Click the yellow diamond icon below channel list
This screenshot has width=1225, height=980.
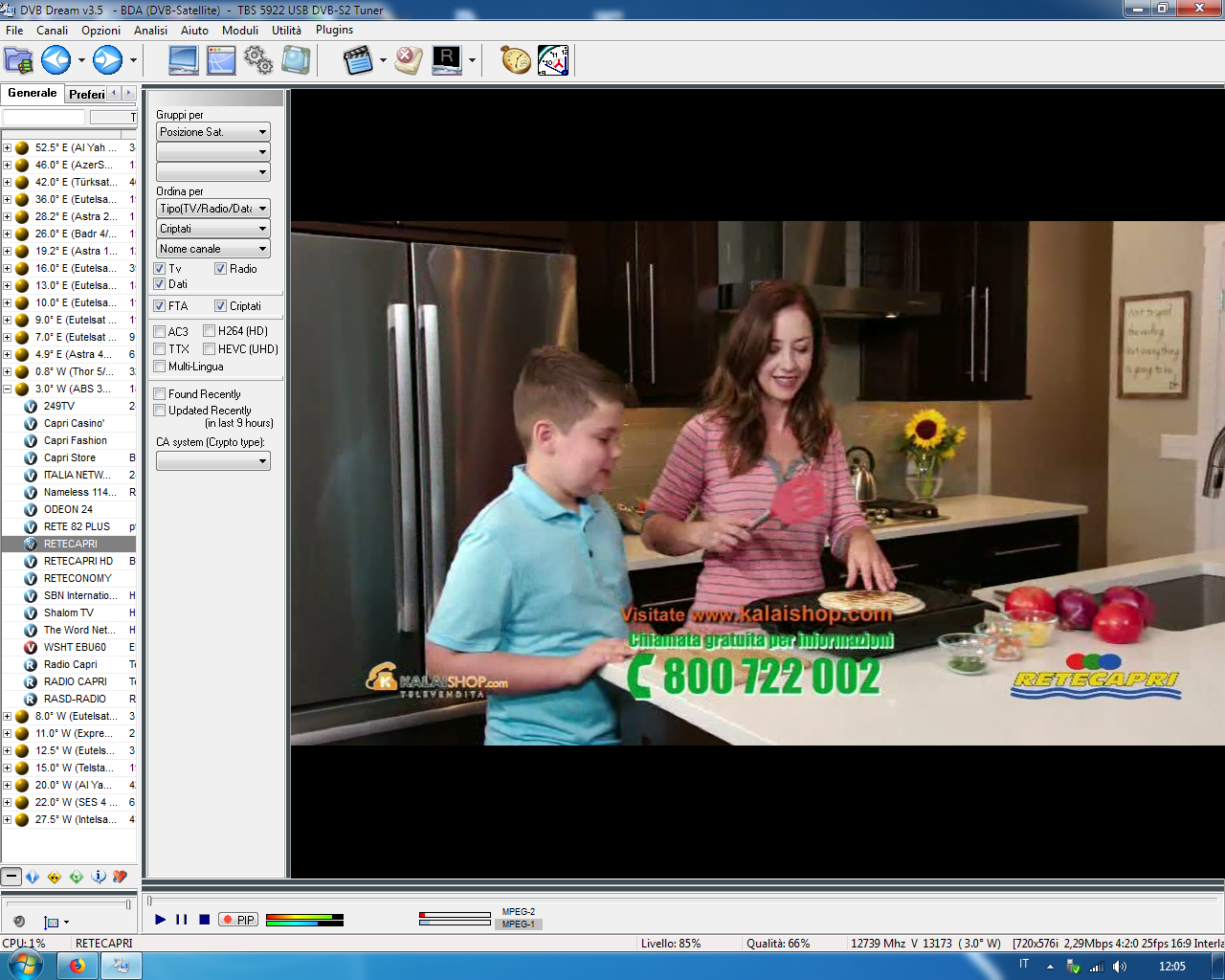55,876
